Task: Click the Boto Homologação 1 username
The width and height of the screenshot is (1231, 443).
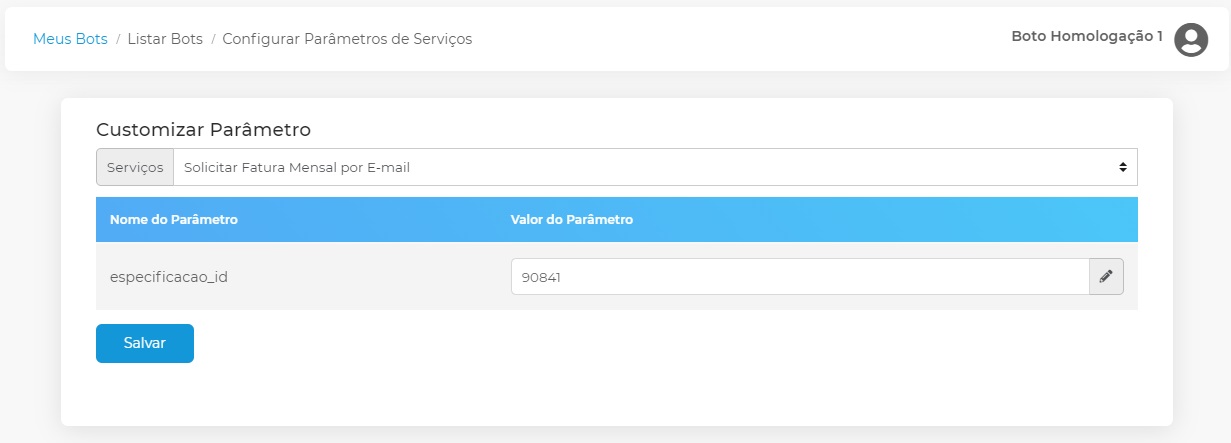Action: pos(1087,36)
